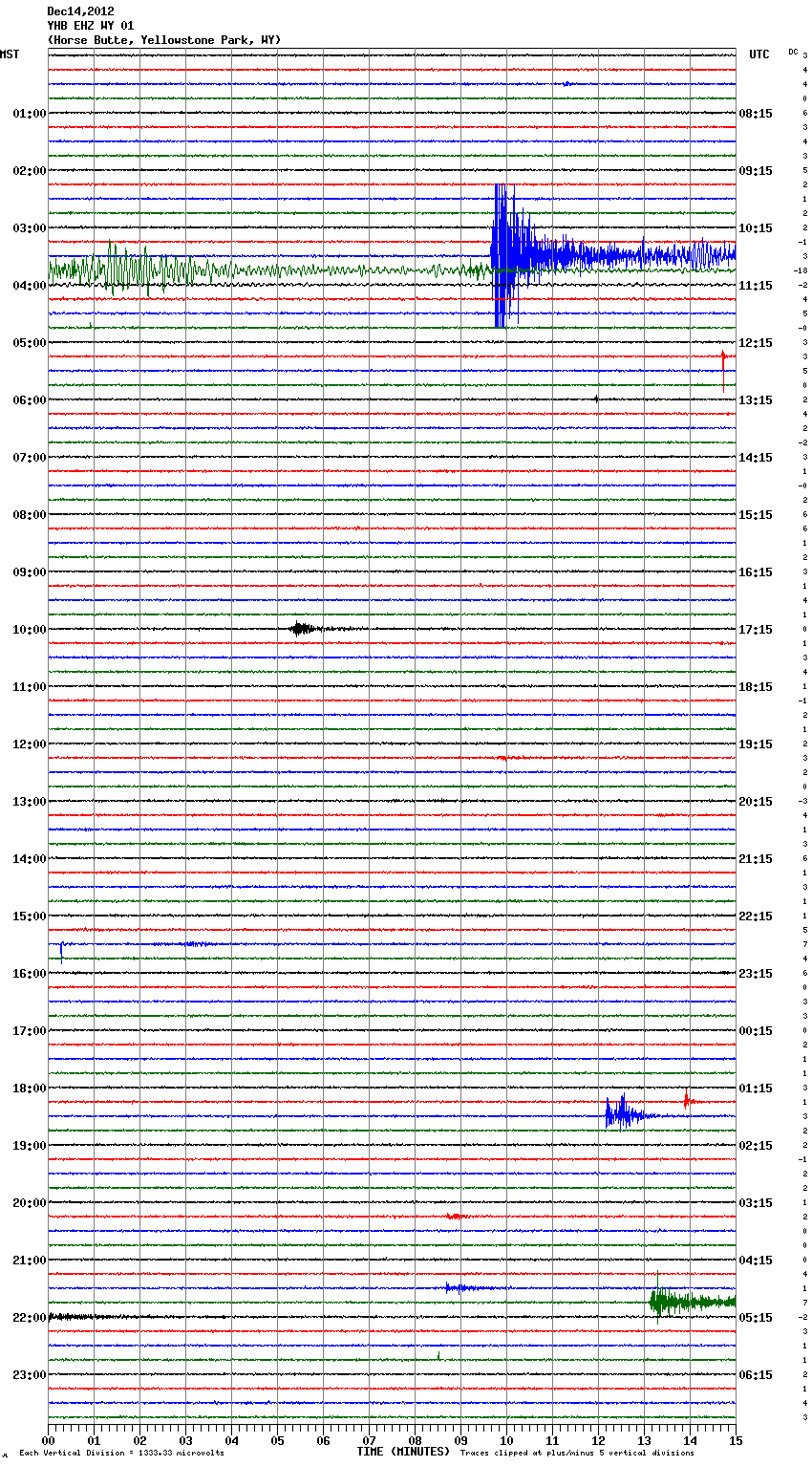
Task: Click the 13:15 UTC time label
Action: 756,400
